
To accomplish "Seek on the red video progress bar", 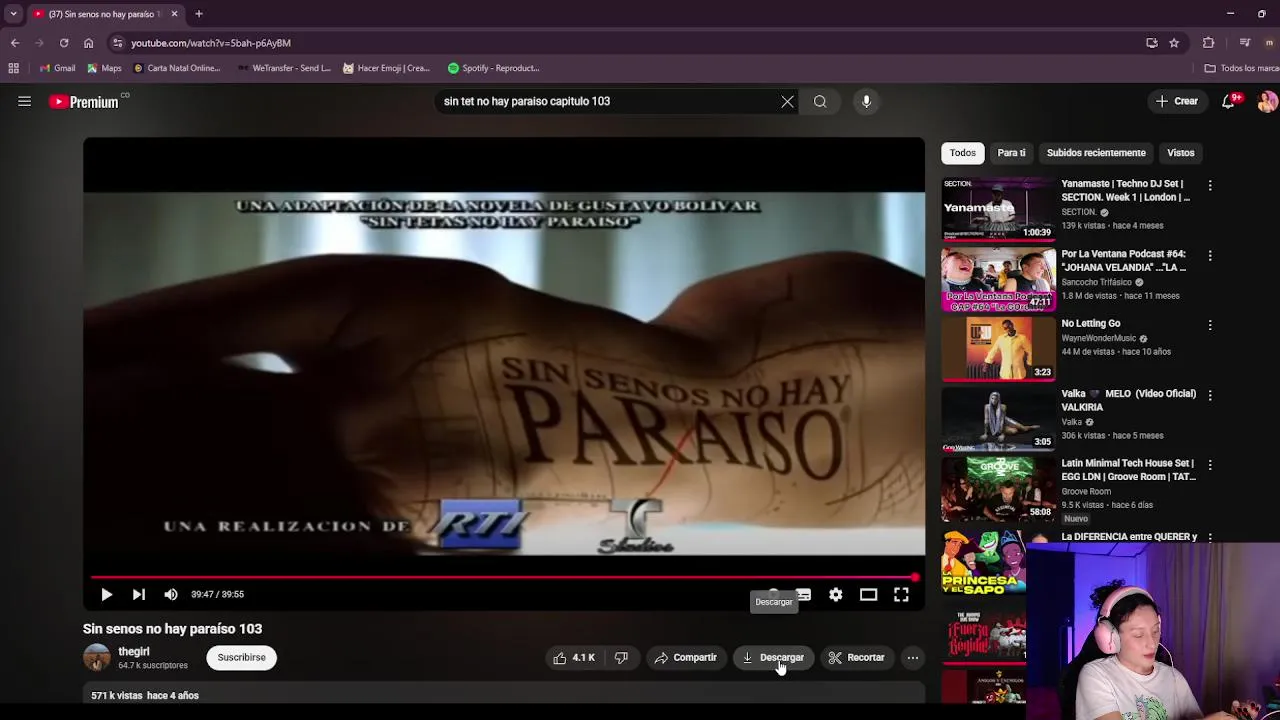I will [x=503, y=577].
